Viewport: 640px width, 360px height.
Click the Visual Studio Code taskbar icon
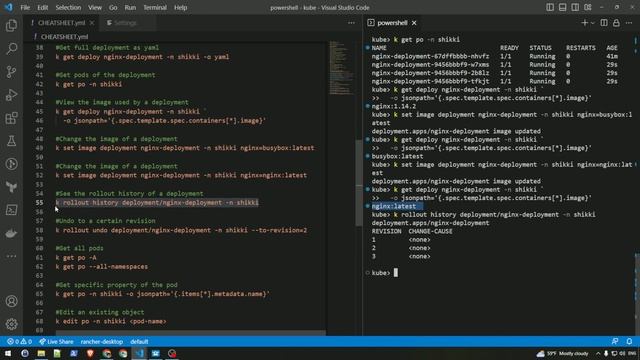point(139,353)
